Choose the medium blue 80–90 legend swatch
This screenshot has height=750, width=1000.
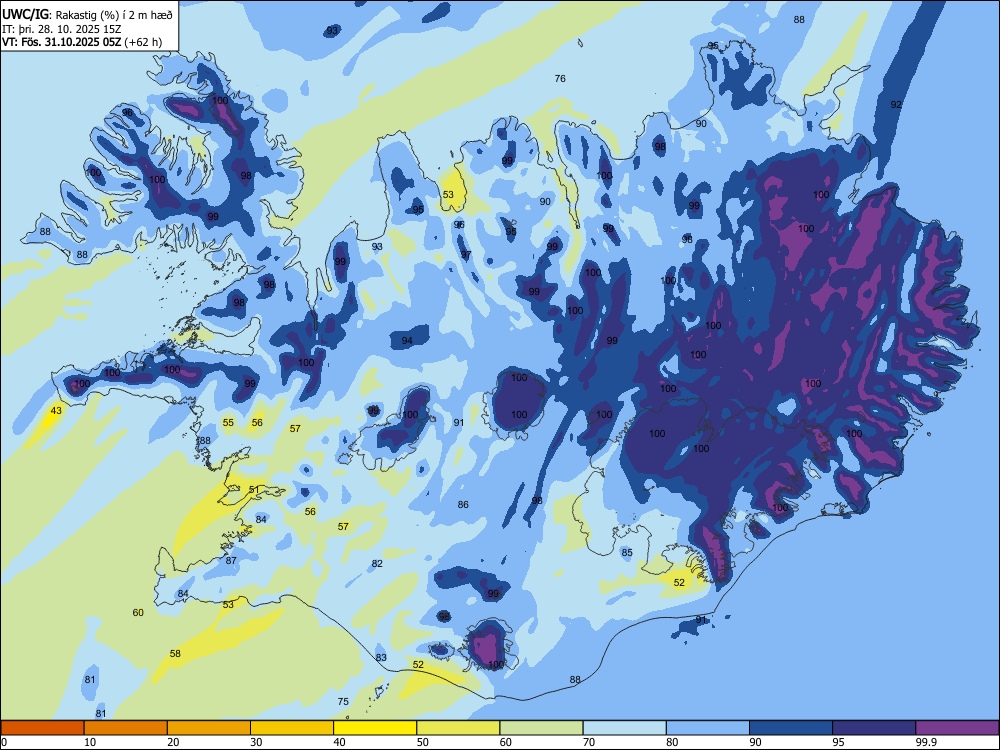(x=708, y=728)
